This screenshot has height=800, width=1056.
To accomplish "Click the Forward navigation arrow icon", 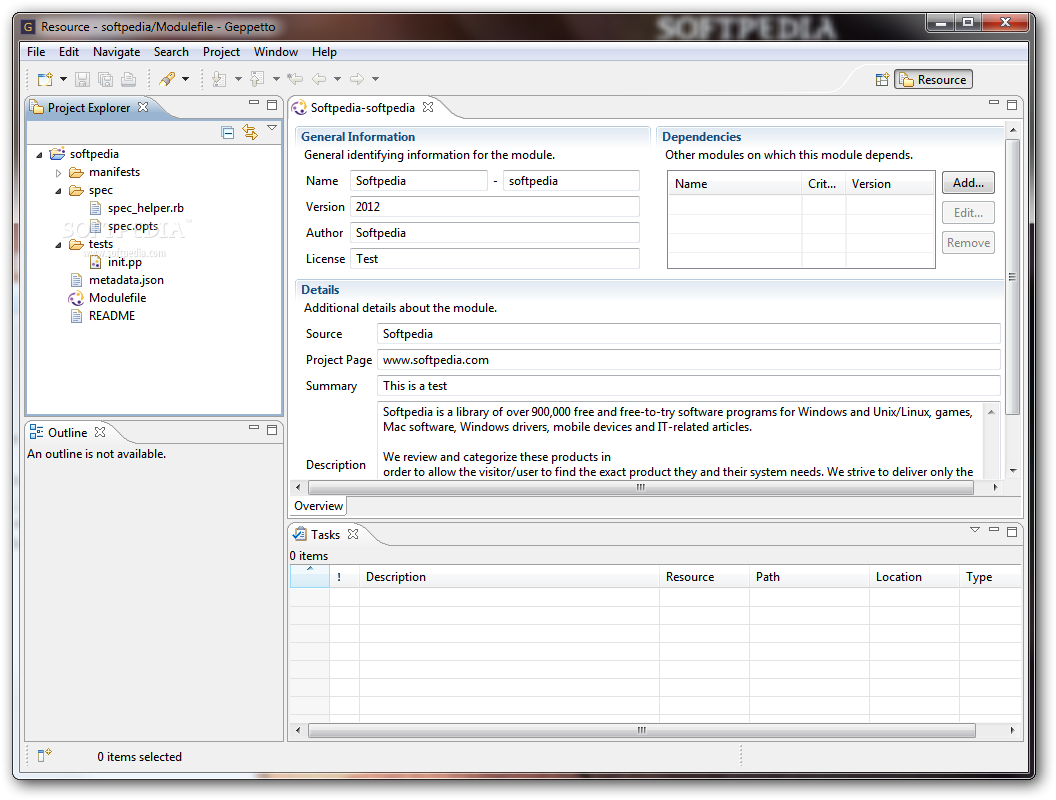I will tap(357, 79).
